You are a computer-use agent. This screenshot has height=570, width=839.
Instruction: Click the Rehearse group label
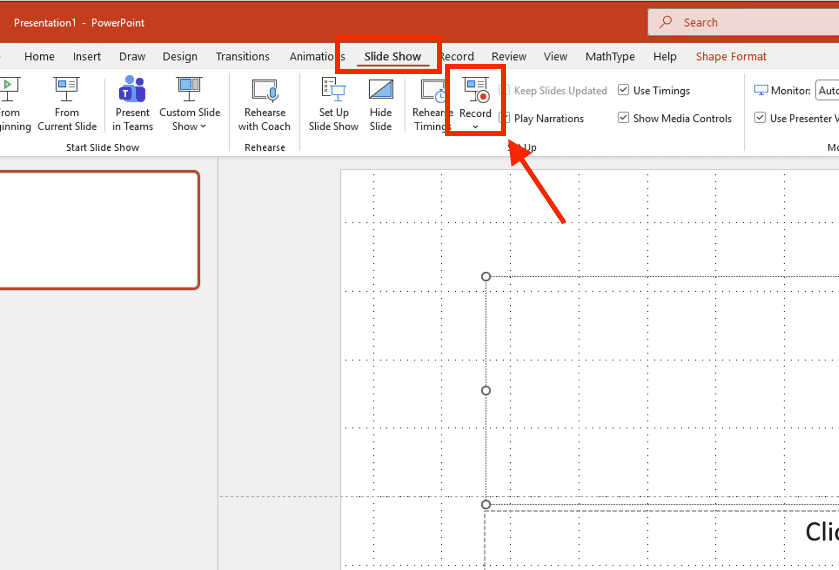click(265, 147)
